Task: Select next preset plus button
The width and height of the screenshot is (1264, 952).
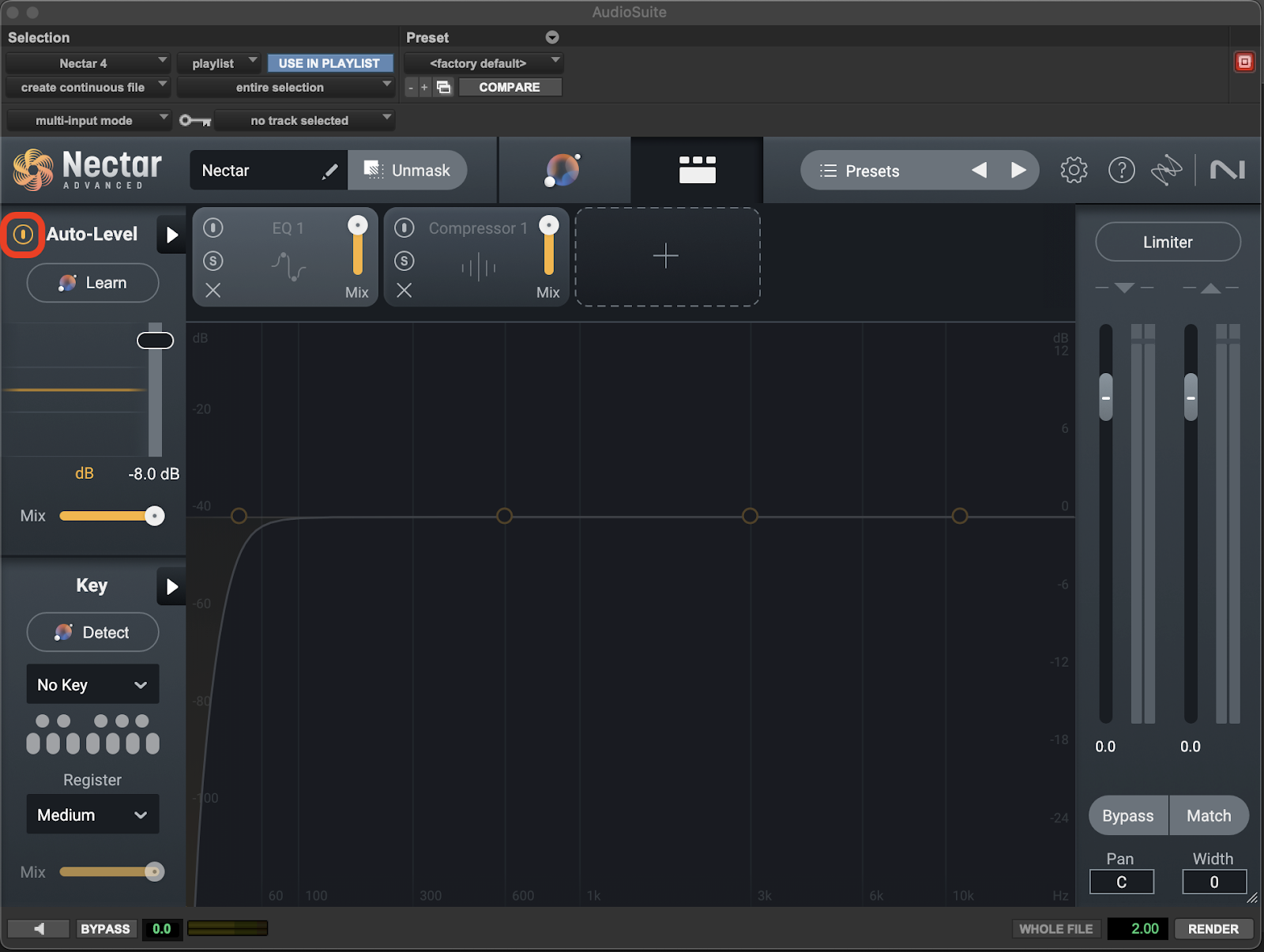Action: click(x=424, y=87)
